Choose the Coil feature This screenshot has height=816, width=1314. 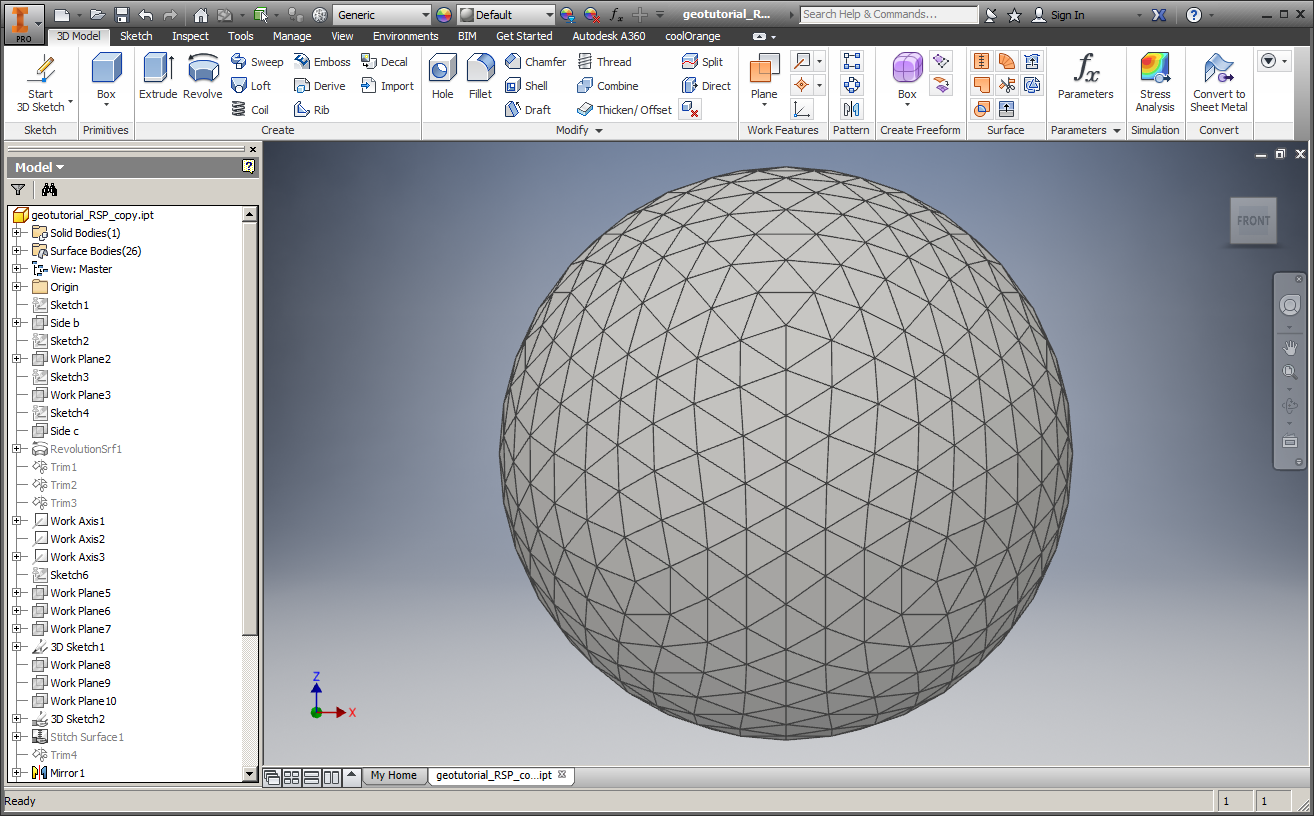pyautogui.click(x=250, y=110)
